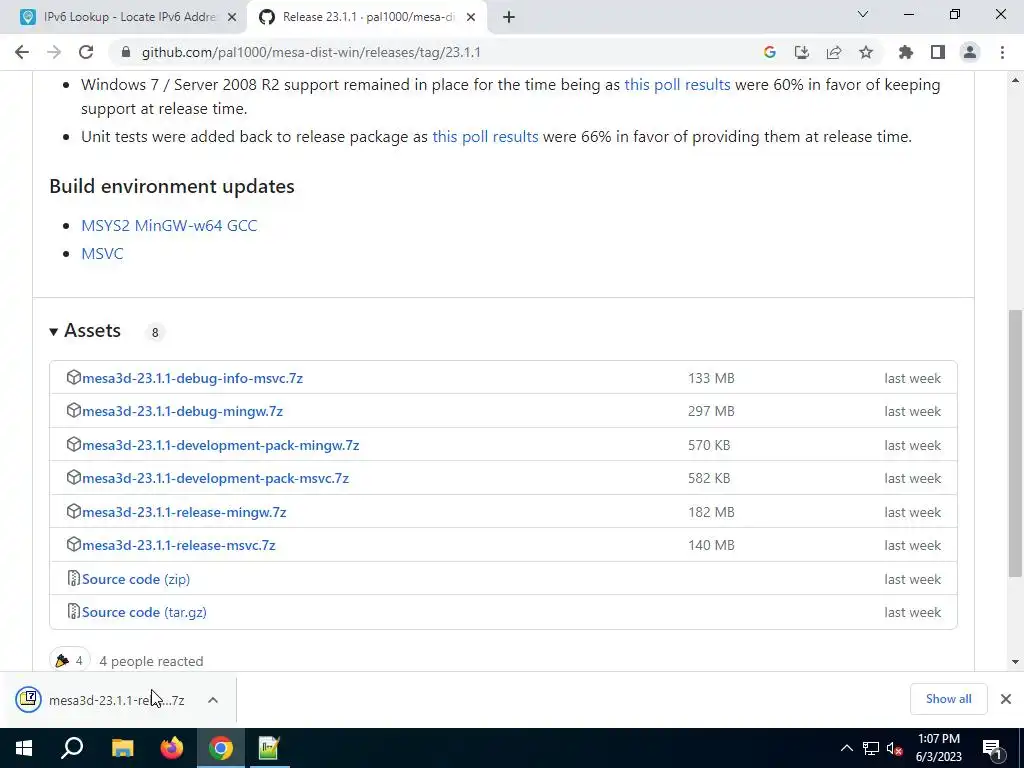Open Chrome three-dot menu
Image resolution: width=1024 pixels, height=768 pixels.
click(1002, 52)
